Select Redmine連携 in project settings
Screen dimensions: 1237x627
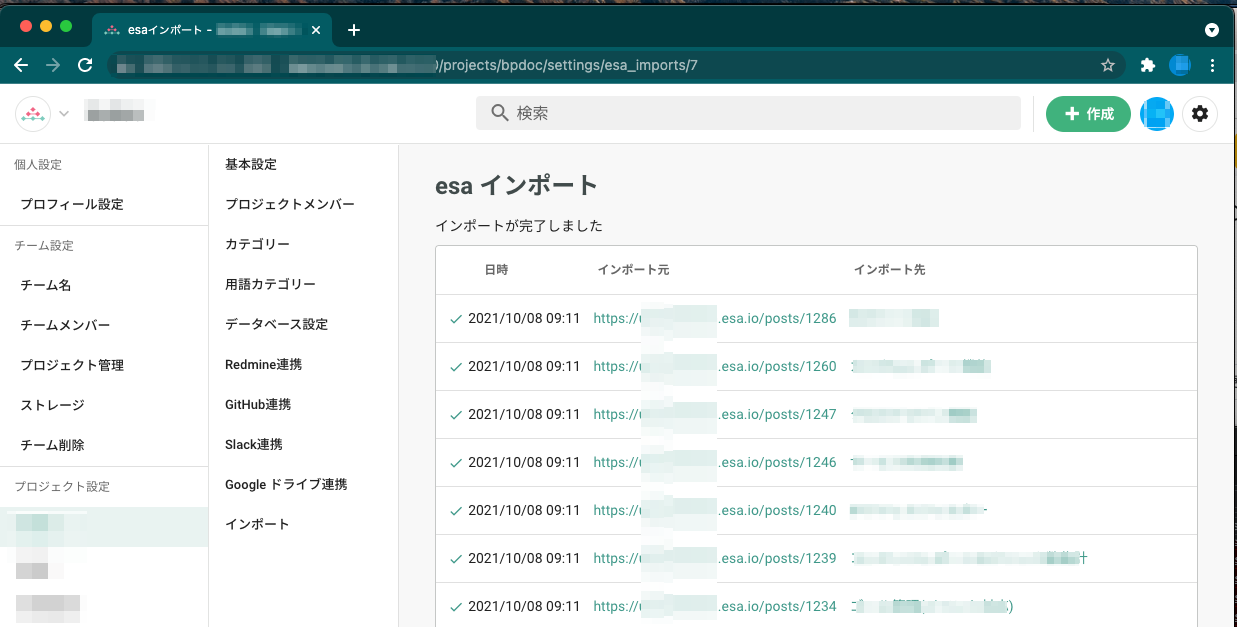coord(263,364)
